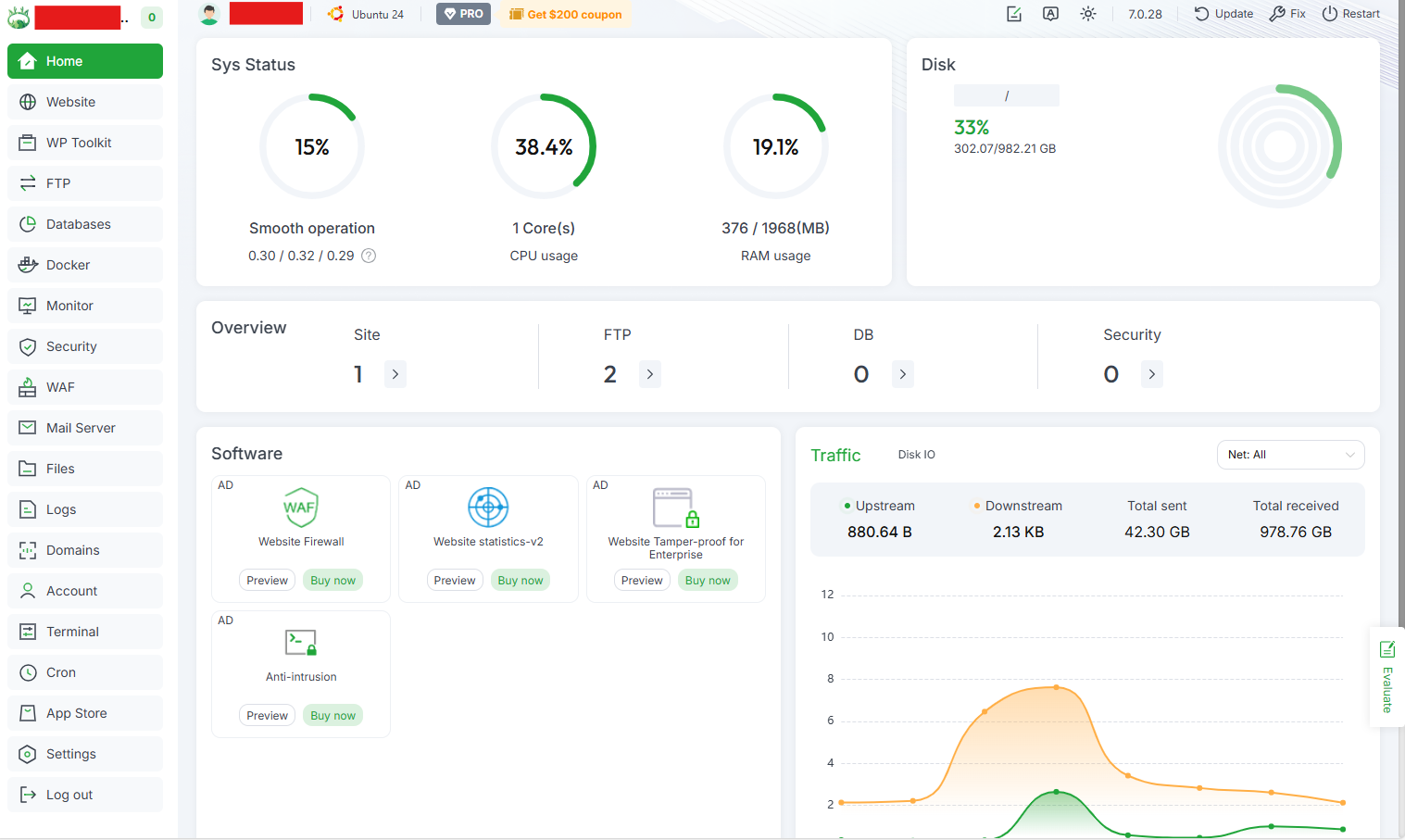Screen dimensions: 1405x840
Task: Expand the Site overview arrow
Action: coord(395,374)
